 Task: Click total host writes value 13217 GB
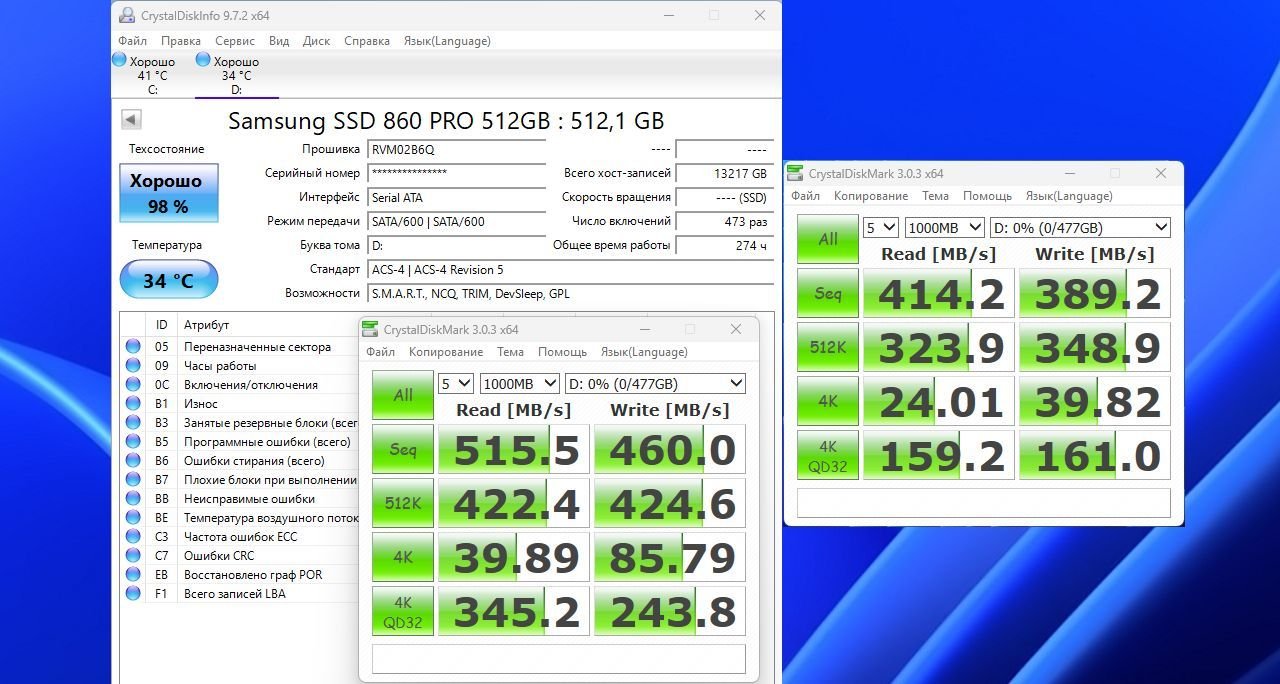pos(724,173)
